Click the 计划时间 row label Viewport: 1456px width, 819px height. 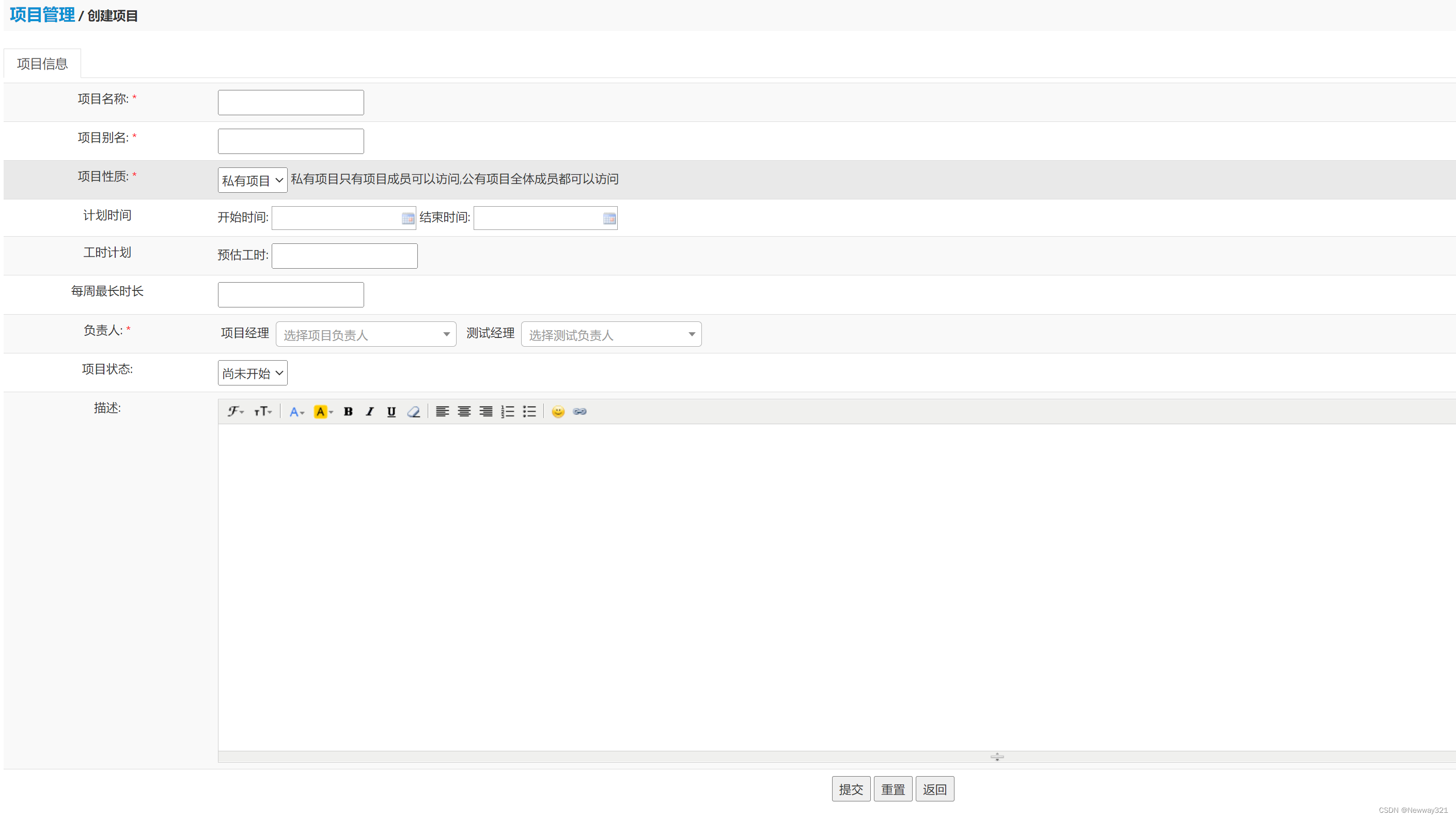tap(107, 215)
